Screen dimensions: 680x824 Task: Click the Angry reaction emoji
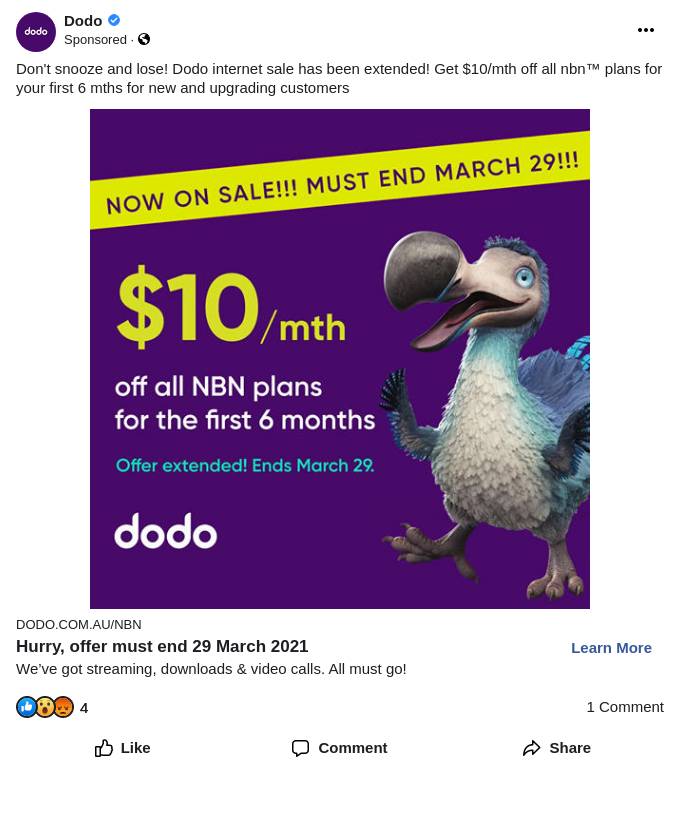(x=64, y=707)
